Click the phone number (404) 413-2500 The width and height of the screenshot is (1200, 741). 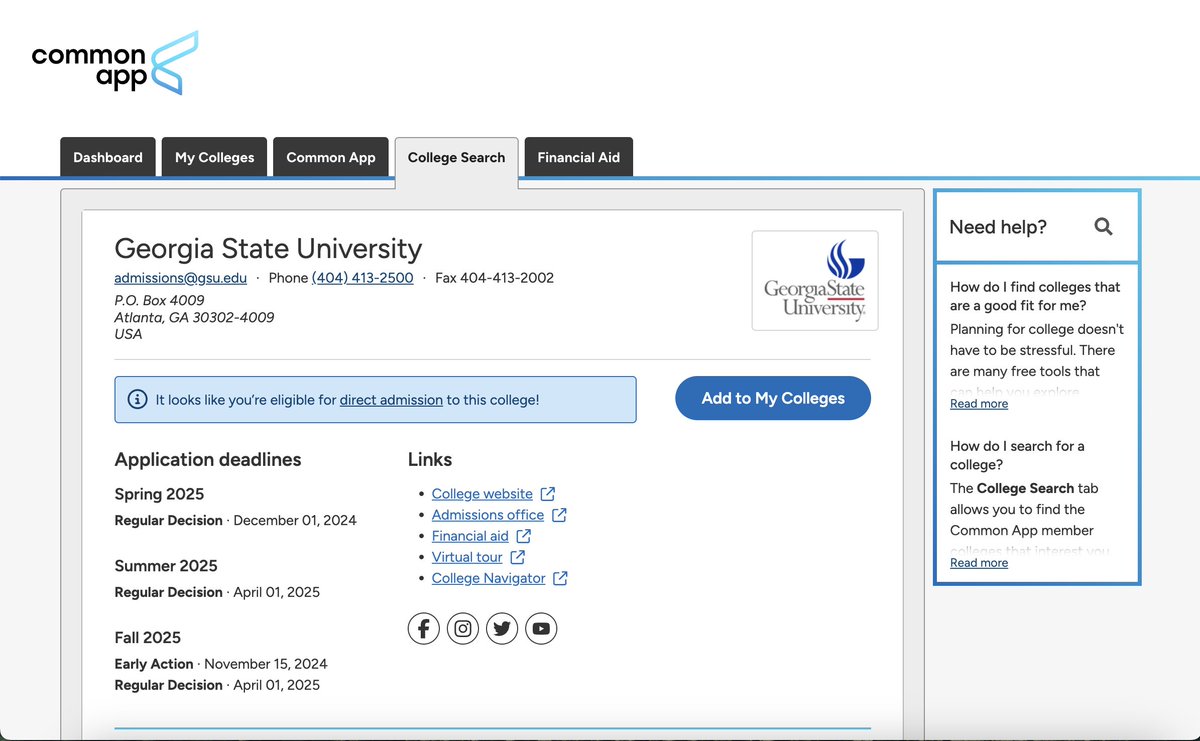click(x=363, y=278)
